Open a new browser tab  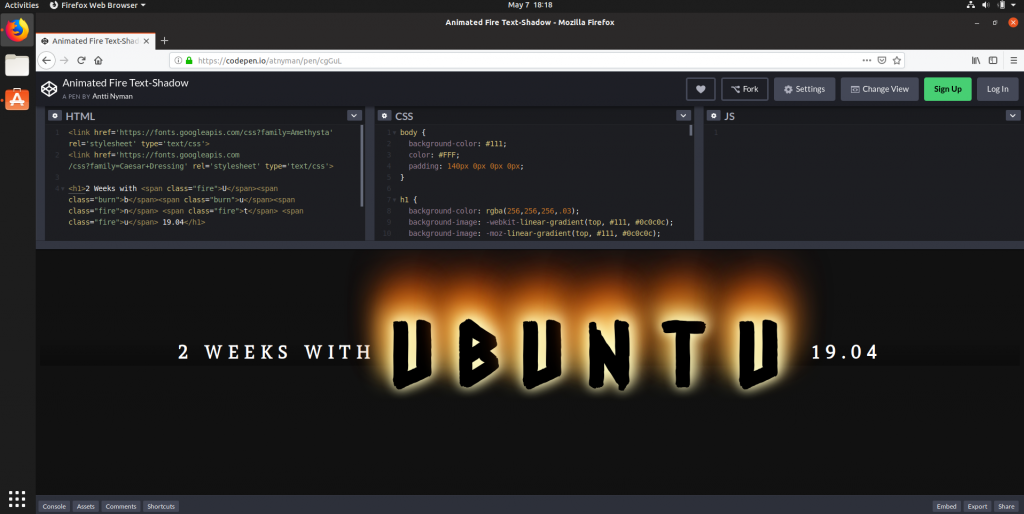[x=164, y=41]
